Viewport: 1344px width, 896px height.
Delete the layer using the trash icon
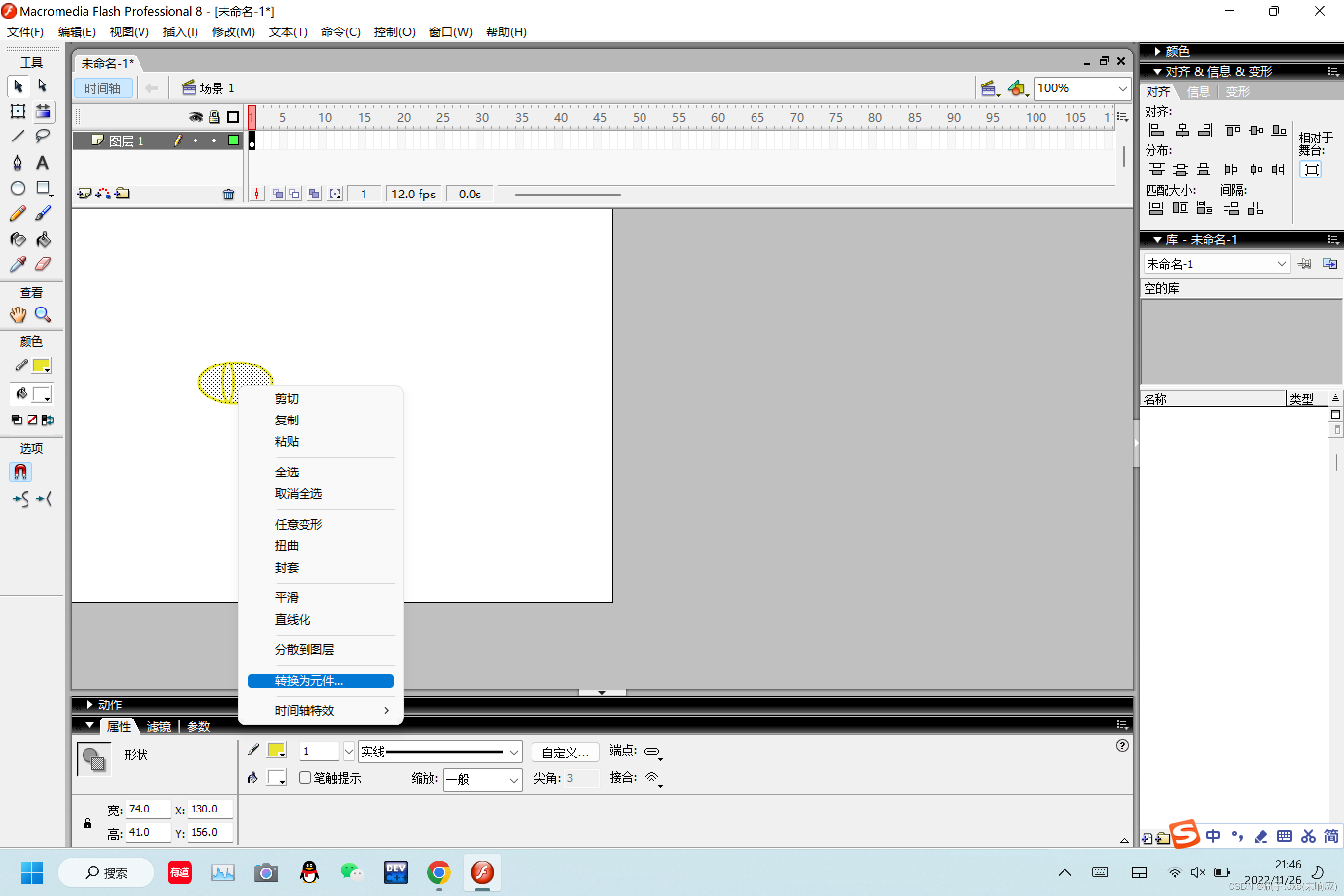[228, 193]
